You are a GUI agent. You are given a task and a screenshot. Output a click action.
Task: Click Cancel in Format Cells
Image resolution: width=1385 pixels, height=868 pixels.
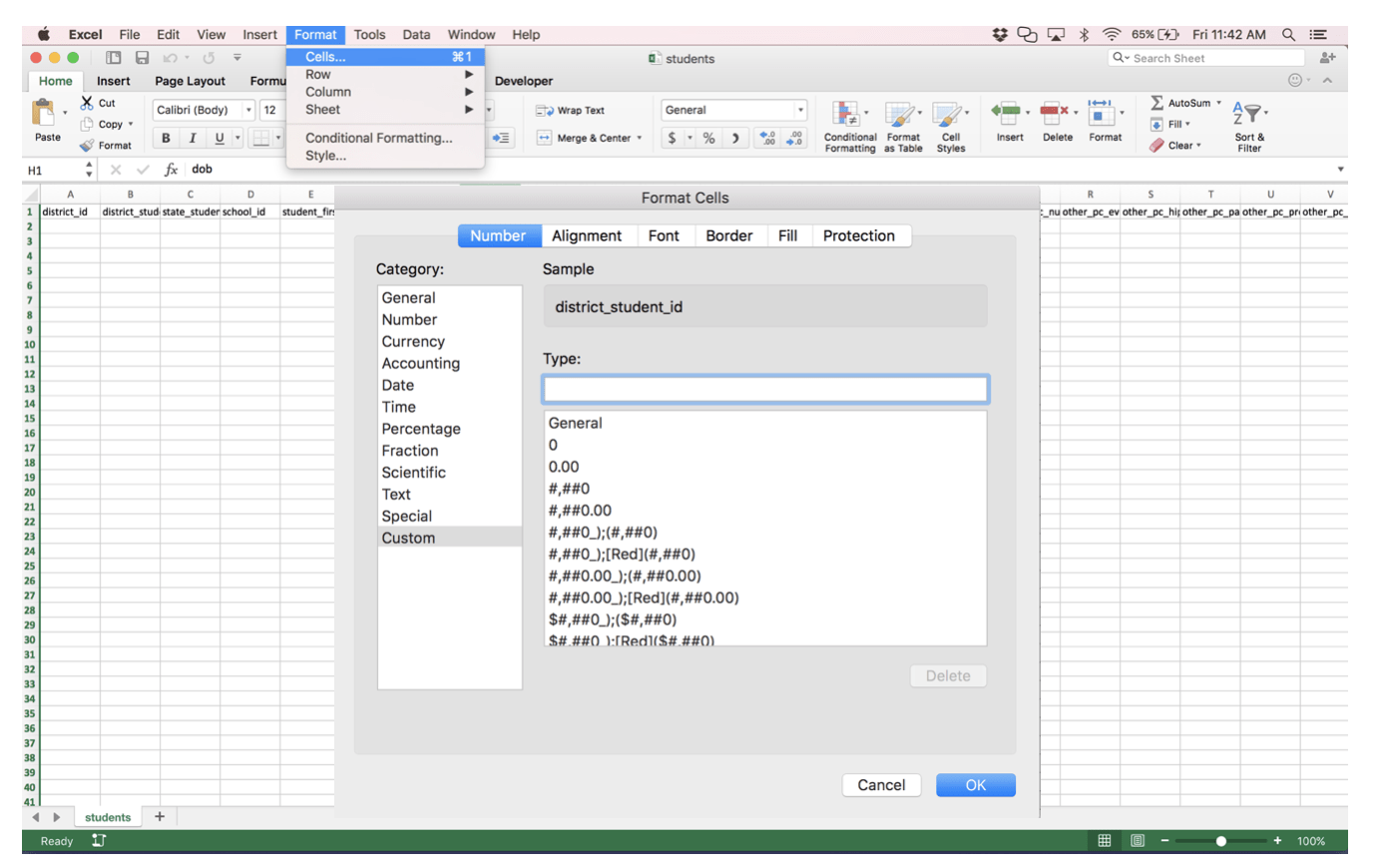point(881,785)
